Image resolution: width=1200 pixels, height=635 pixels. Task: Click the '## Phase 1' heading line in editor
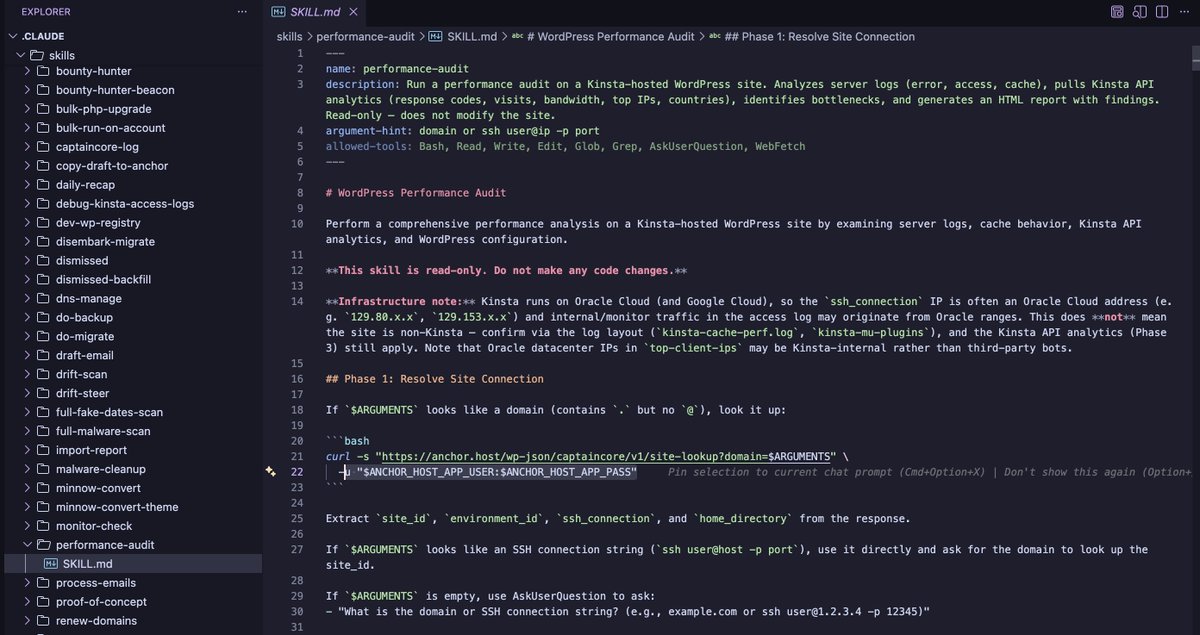pyautogui.click(x=435, y=379)
